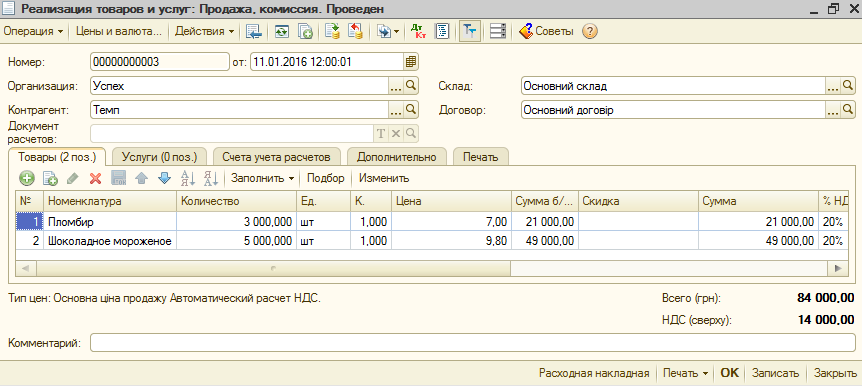Screen dimensions: 862x386
Task: Expand the Действия dropdown menu
Action: click(205, 31)
